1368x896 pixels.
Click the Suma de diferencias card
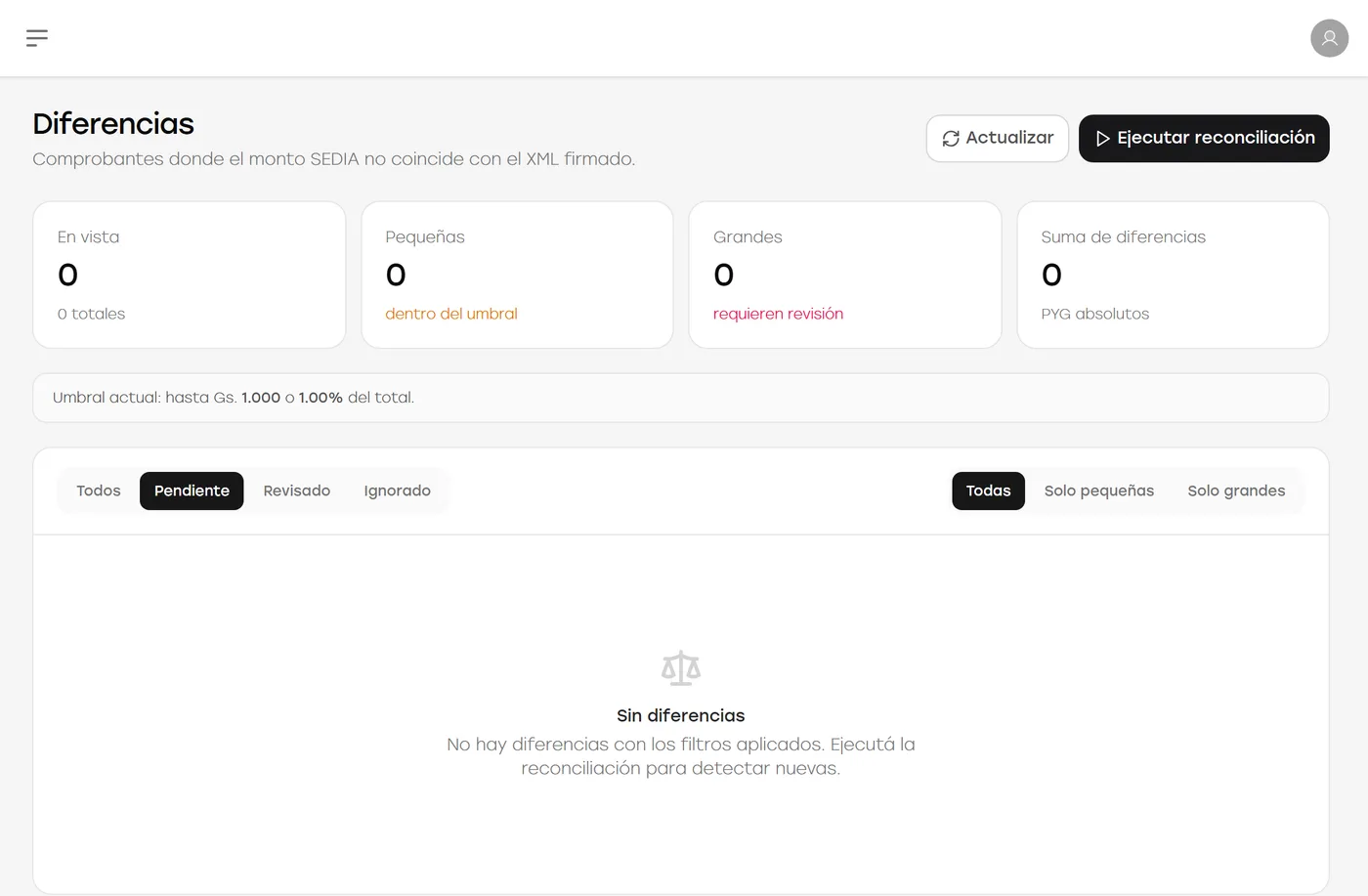tap(1173, 275)
